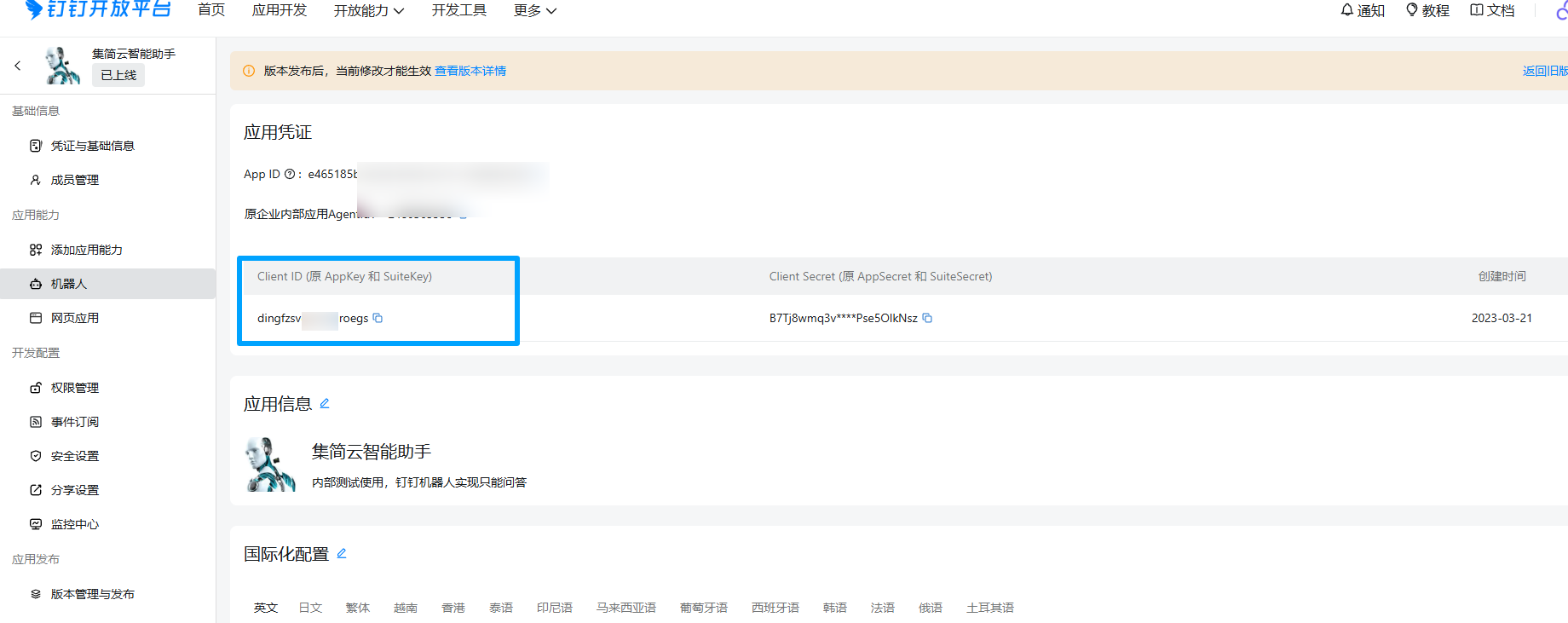
Task: Click the 凭证与基础信息 sidebar icon
Action: point(36,146)
